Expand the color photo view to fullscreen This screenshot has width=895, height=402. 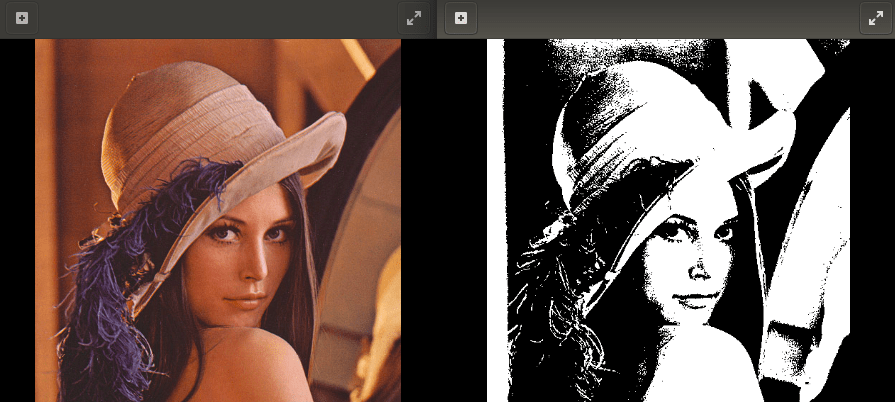coord(414,18)
